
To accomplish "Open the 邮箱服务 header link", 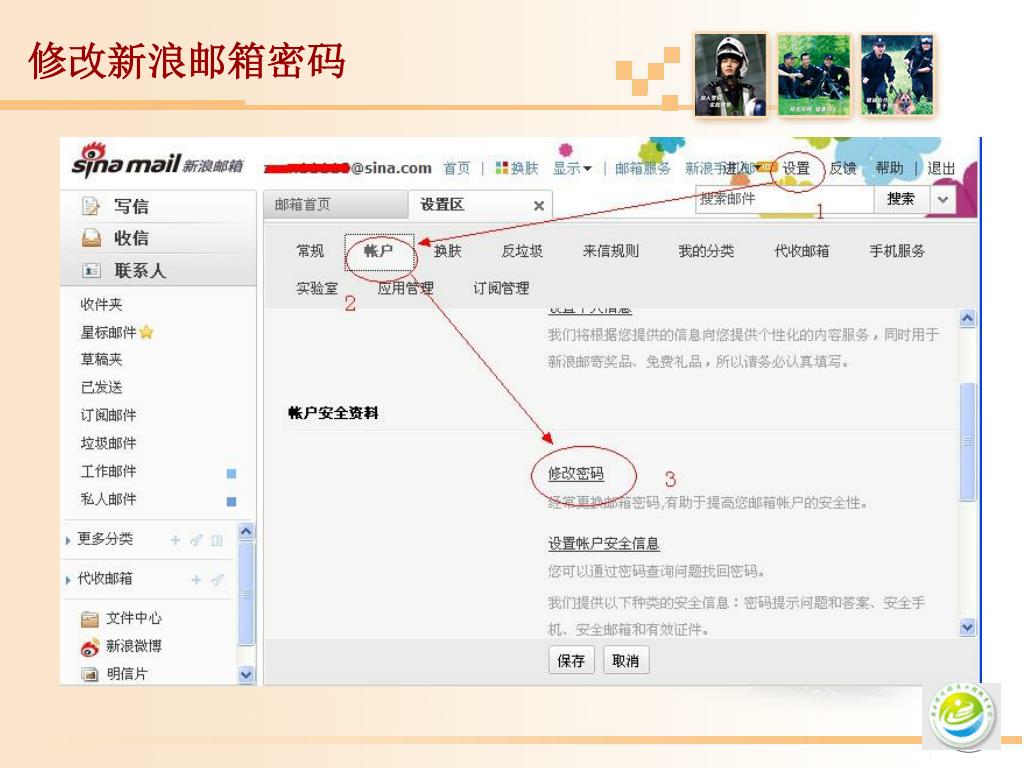I will pyautogui.click(x=643, y=168).
